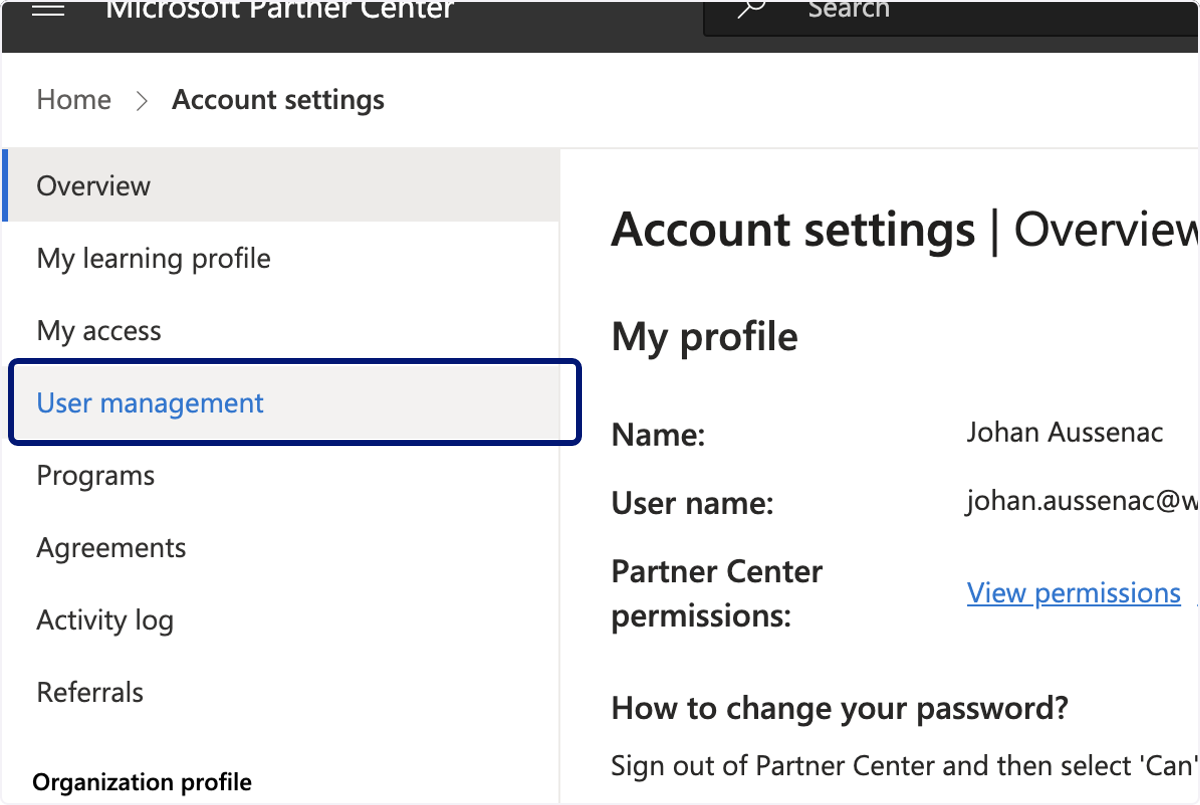
Task: Go to Home breadcrumb
Action: 74,100
